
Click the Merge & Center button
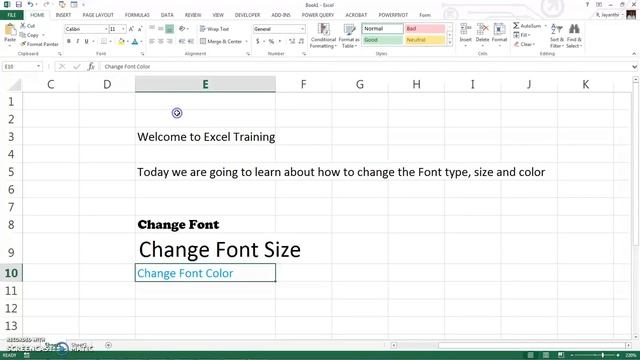point(222,41)
